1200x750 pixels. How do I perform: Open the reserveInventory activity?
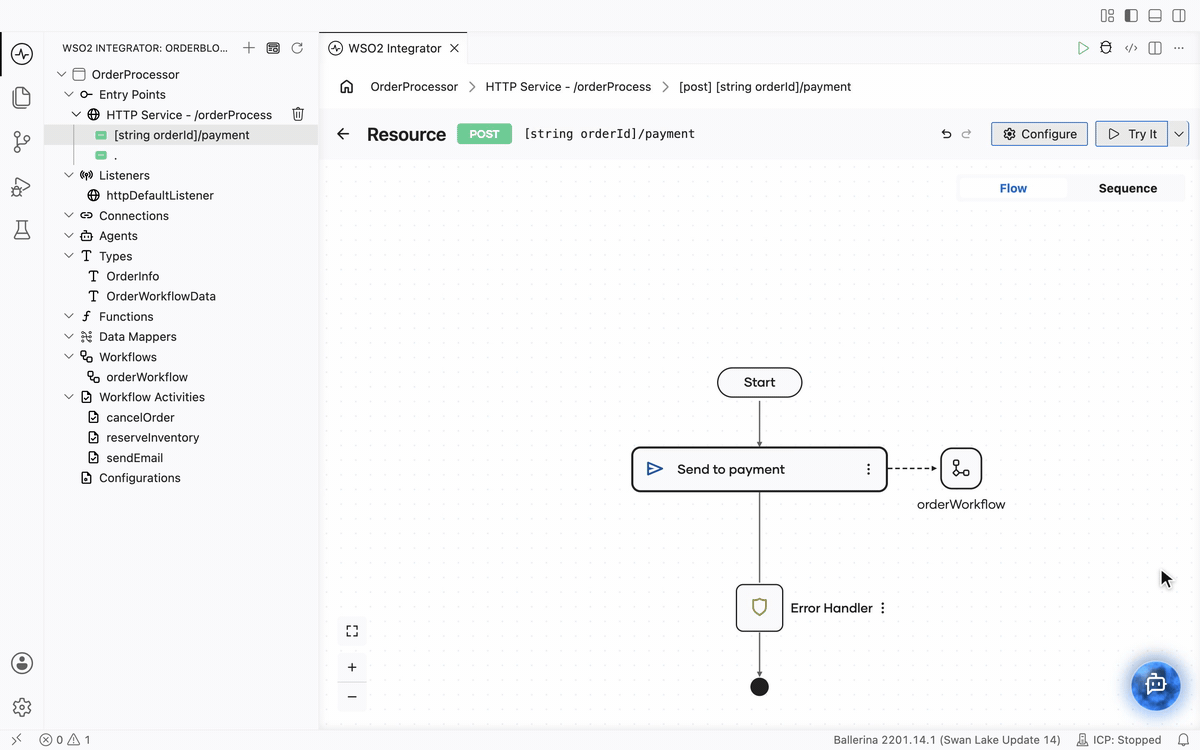[x=153, y=438]
